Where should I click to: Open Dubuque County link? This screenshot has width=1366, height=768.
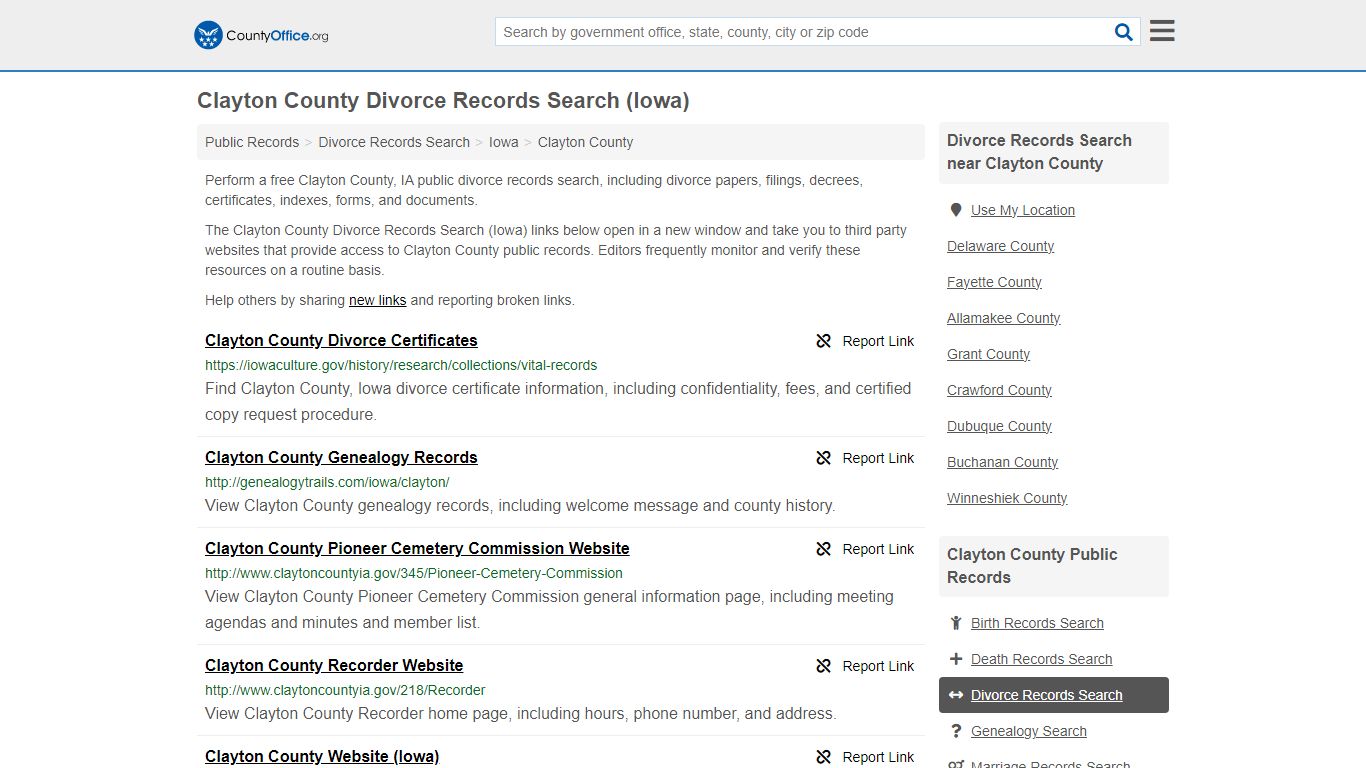tap(999, 426)
